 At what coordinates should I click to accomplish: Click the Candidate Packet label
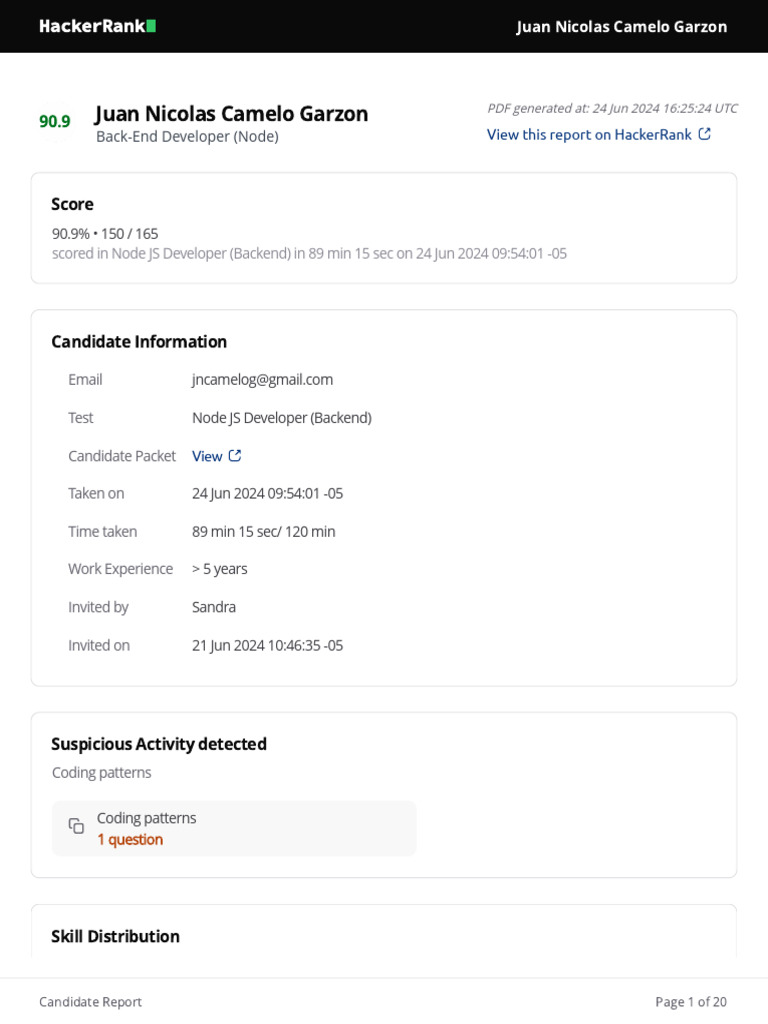[x=122, y=456]
